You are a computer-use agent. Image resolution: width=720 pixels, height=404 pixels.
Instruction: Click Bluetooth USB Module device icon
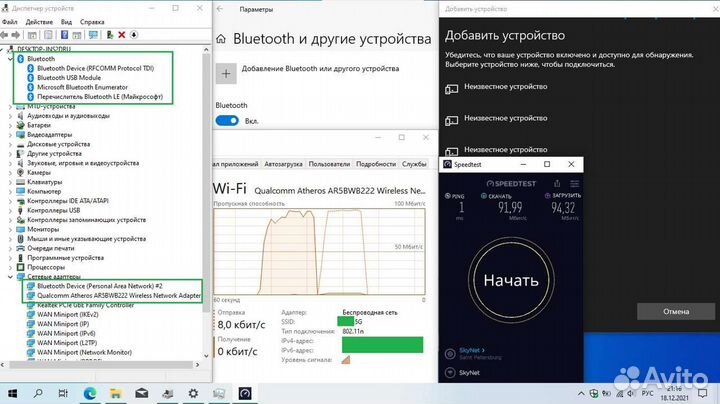tap(30, 78)
